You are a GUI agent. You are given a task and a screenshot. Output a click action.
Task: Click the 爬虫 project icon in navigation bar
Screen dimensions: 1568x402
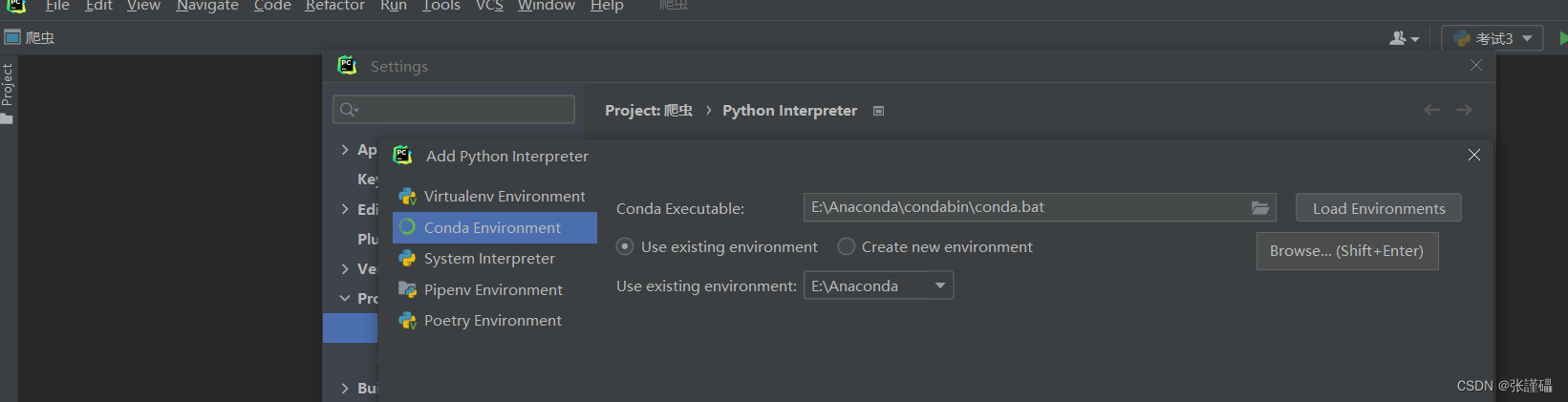(12, 37)
